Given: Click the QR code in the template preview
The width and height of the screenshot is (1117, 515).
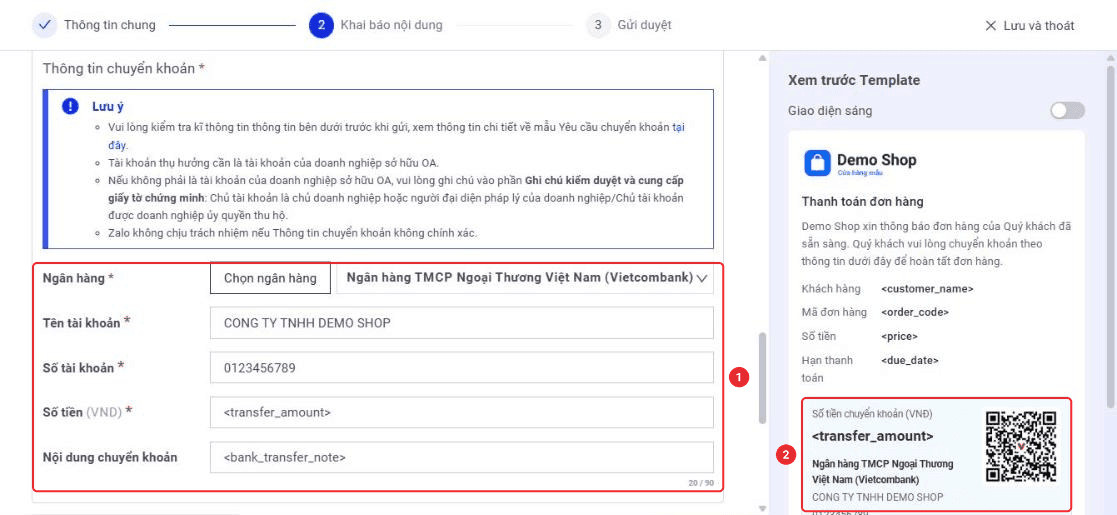Looking at the screenshot, I should coord(1021,447).
